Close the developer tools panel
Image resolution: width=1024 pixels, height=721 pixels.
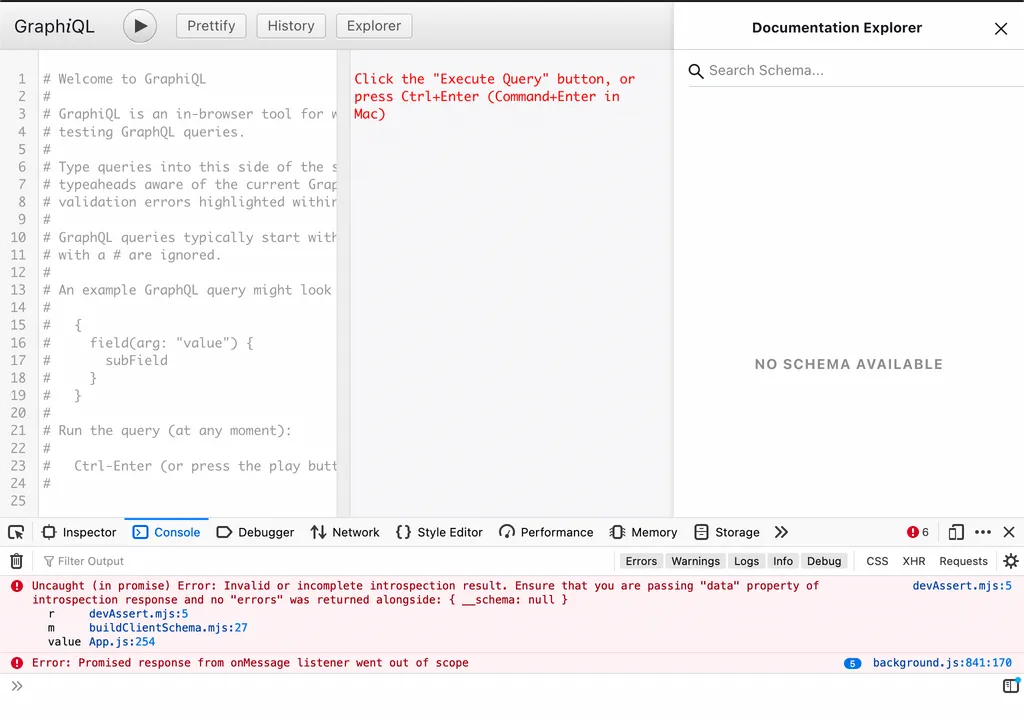(1009, 532)
